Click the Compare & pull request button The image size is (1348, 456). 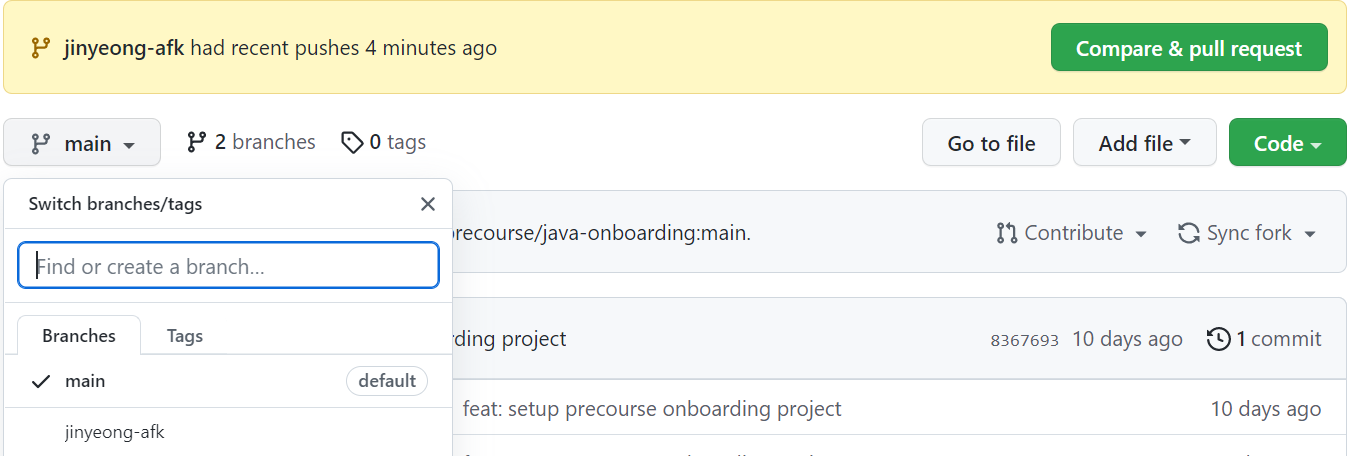pyautogui.click(x=1189, y=48)
